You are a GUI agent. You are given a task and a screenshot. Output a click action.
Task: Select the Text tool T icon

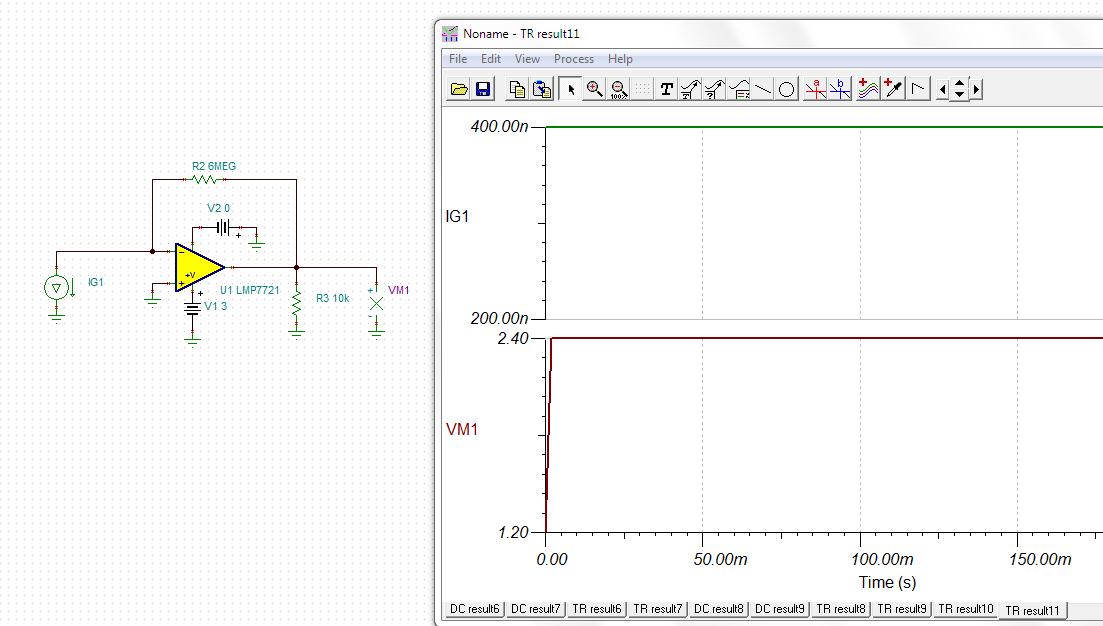tap(666, 89)
